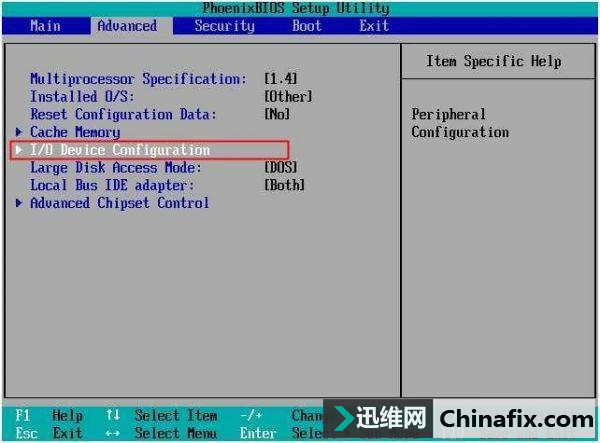The height and width of the screenshot is (443, 600).
Task: Switch to the Security tab
Action: point(225,26)
